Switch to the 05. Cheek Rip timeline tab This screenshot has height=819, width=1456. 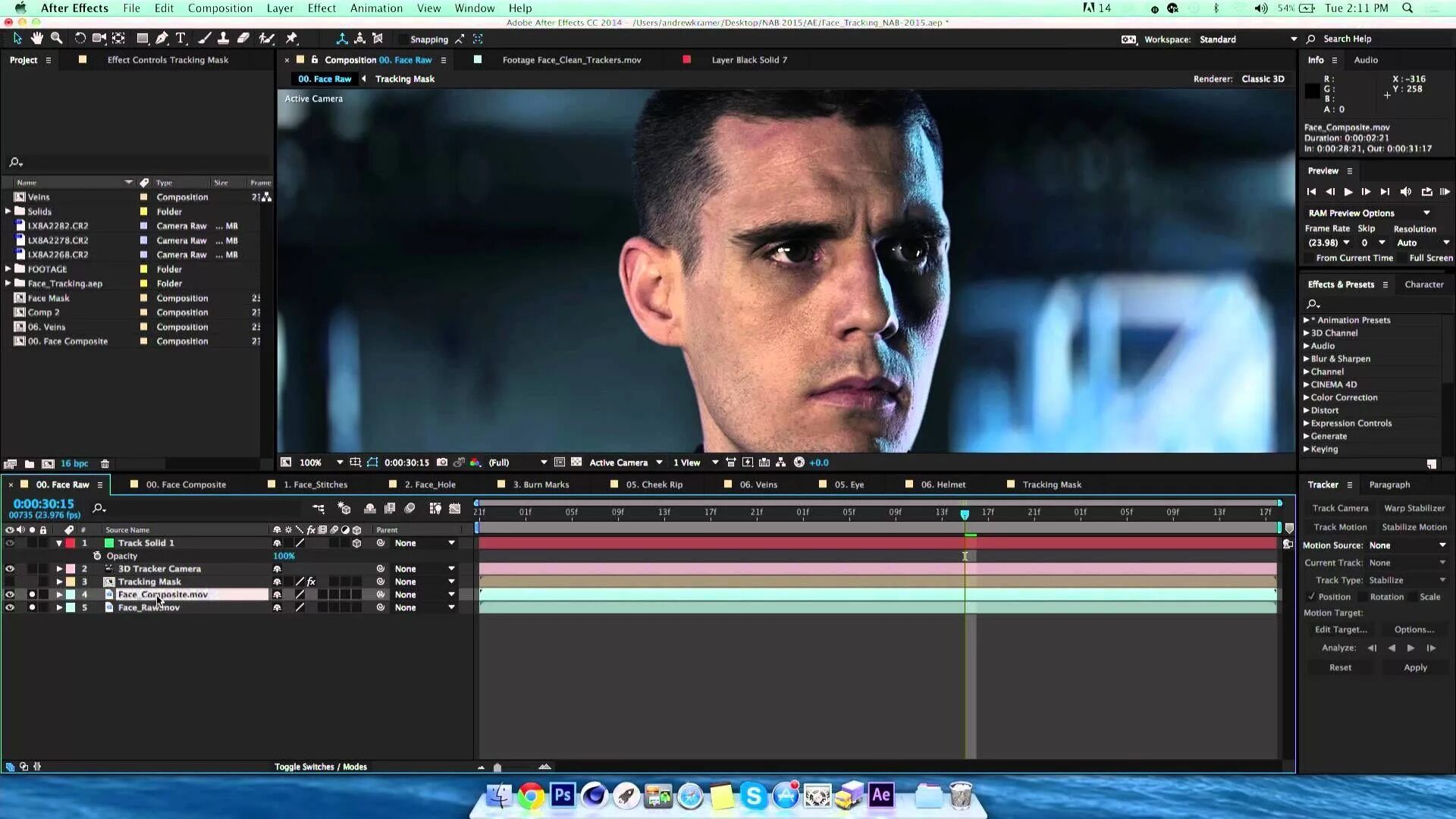654,485
